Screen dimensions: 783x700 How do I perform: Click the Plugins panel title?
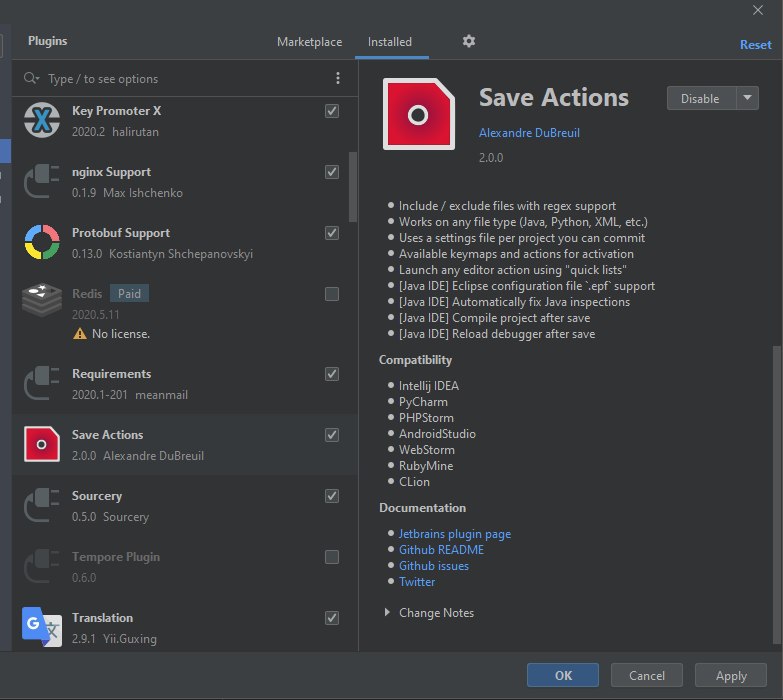pos(47,41)
